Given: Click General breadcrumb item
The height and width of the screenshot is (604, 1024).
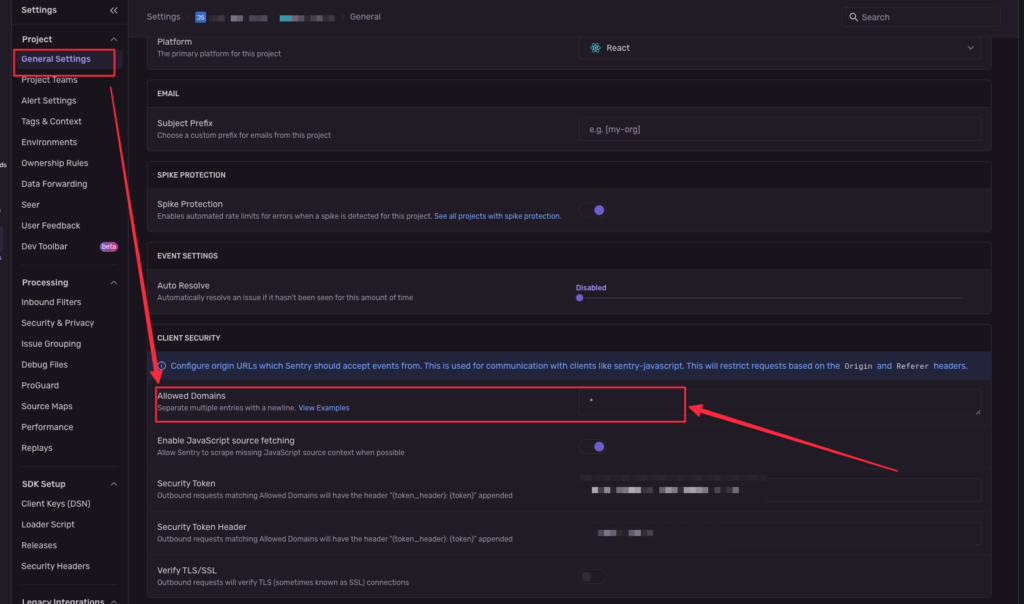Looking at the screenshot, I should [x=365, y=17].
